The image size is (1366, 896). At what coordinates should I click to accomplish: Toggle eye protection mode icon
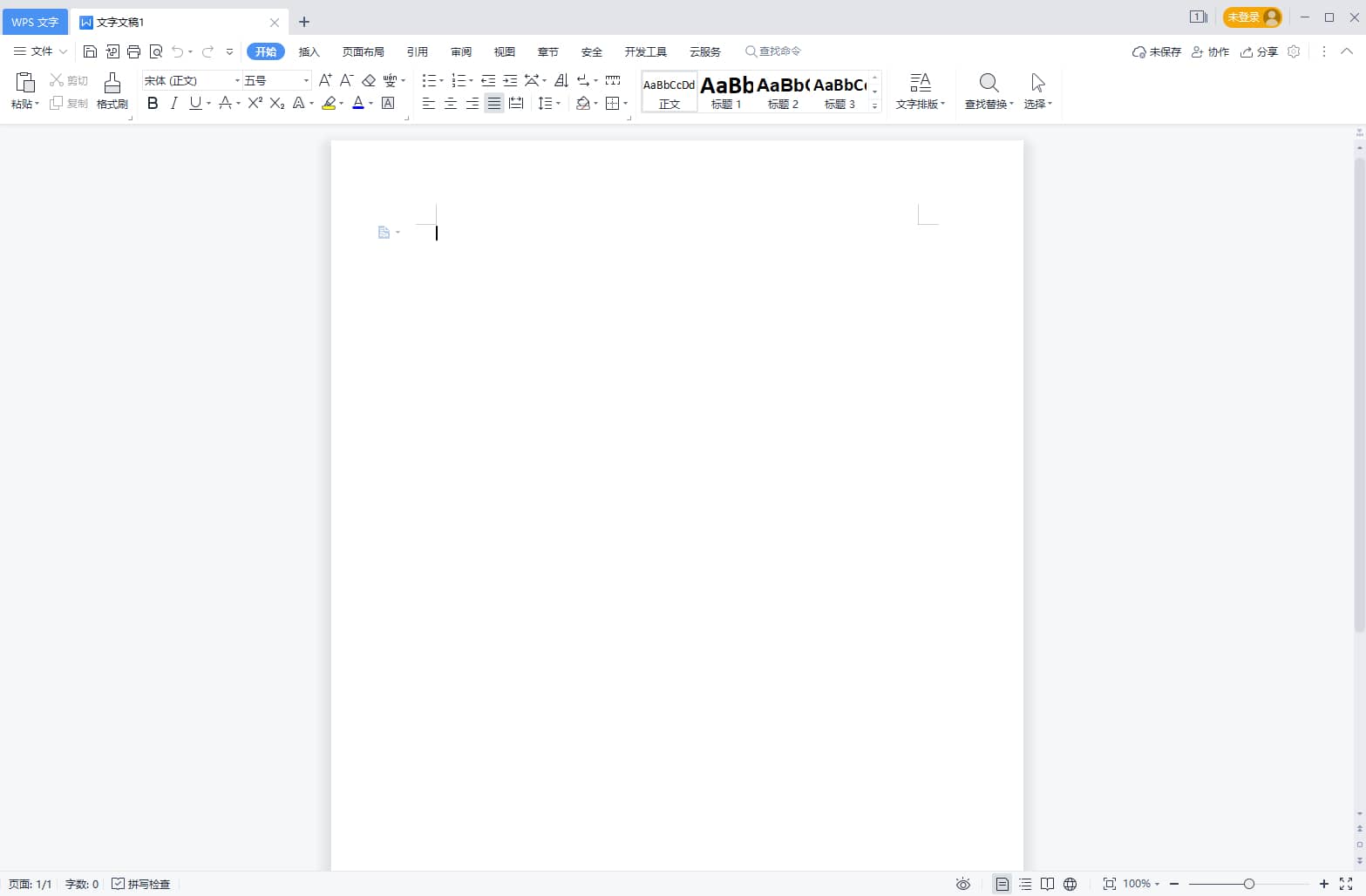pyautogui.click(x=963, y=884)
